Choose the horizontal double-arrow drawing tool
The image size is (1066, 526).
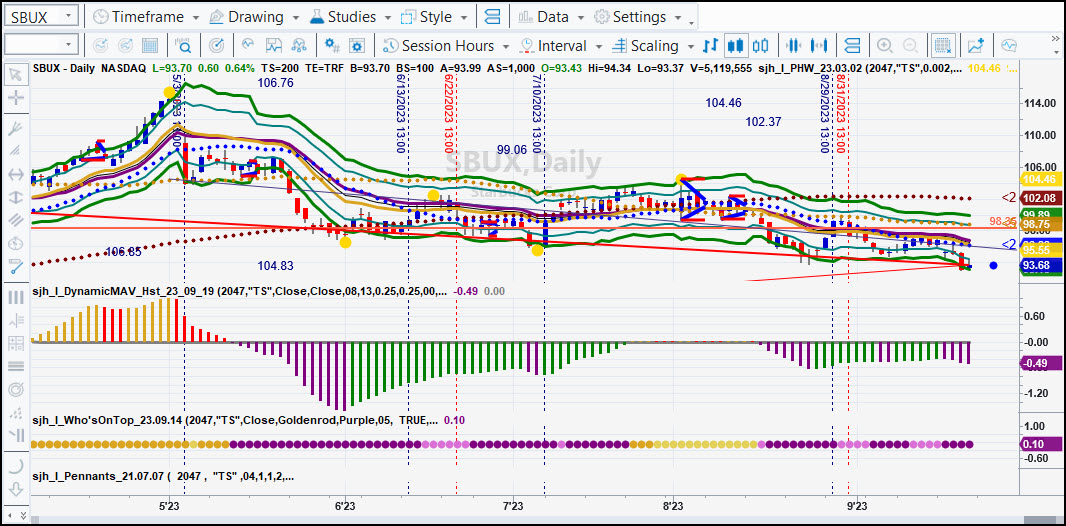(15, 174)
